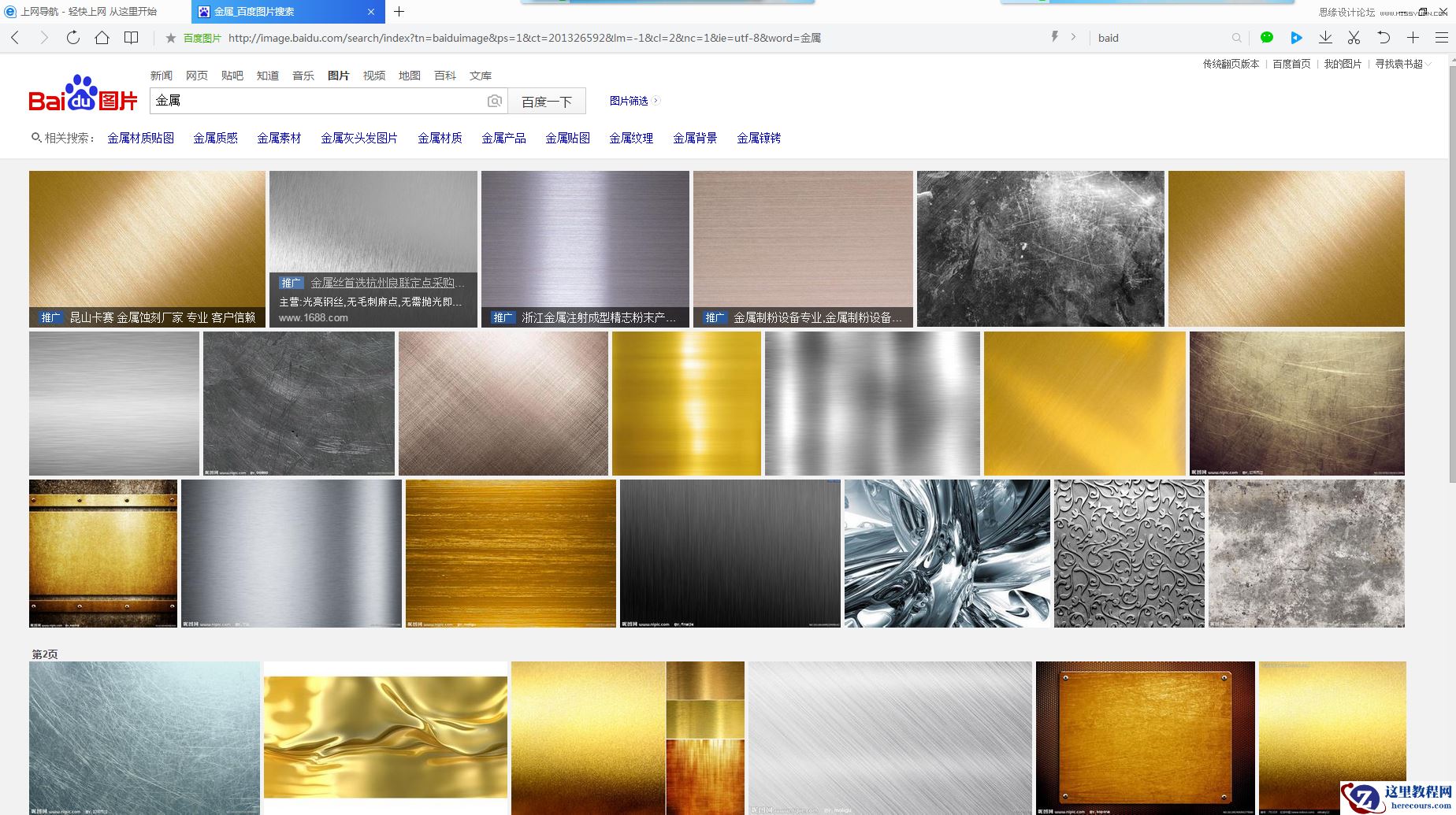The width and height of the screenshot is (1456, 815).
Task: Restore closed tab with the undo arrow icon
Action: coord(1384,37)
